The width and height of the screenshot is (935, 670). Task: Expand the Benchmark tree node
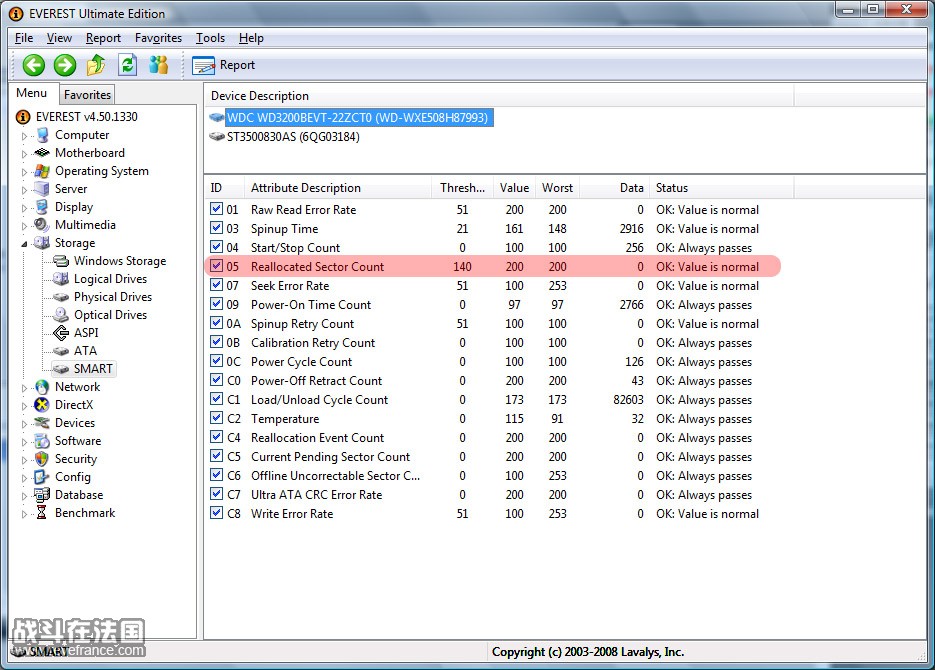tap(24, 513)
